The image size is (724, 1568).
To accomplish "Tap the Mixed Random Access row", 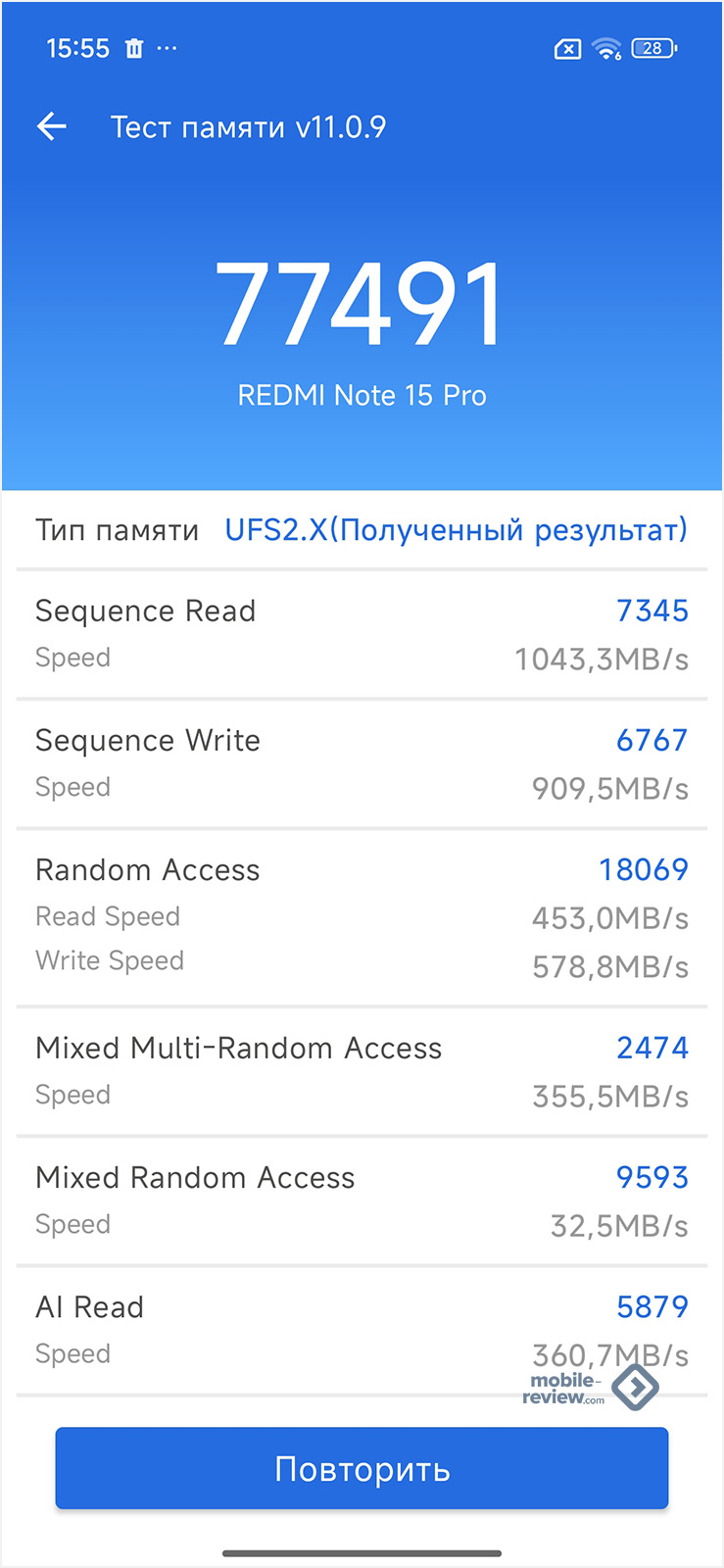I will (x=362, y=1200).
